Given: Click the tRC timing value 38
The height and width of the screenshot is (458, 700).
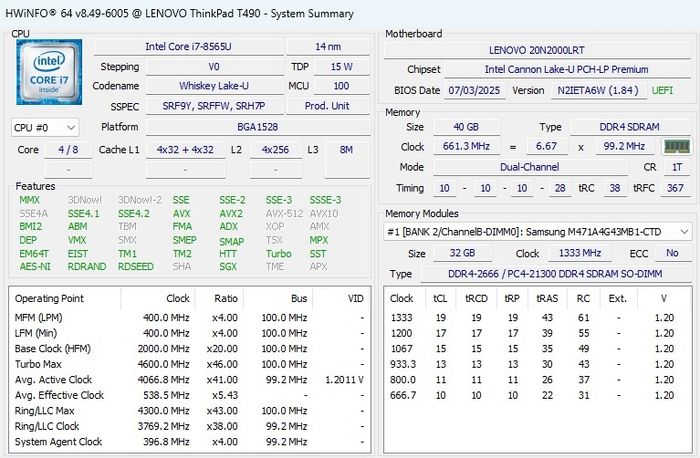Looking at the screenshot, I should click(x=615, y=188).
